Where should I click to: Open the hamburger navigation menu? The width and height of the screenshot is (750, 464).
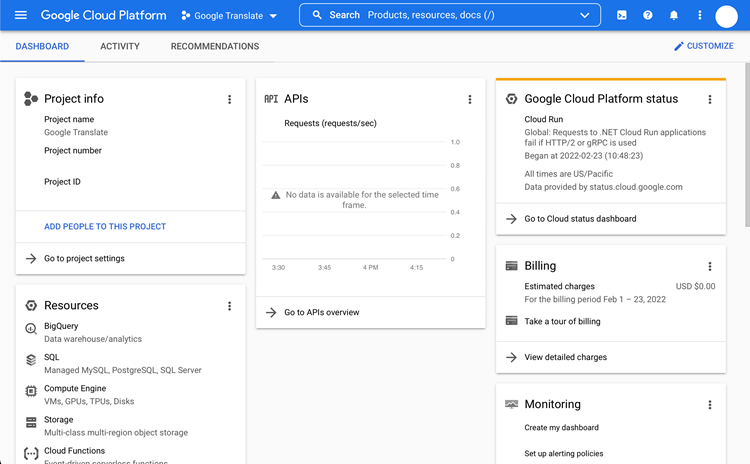pos(21,15)
